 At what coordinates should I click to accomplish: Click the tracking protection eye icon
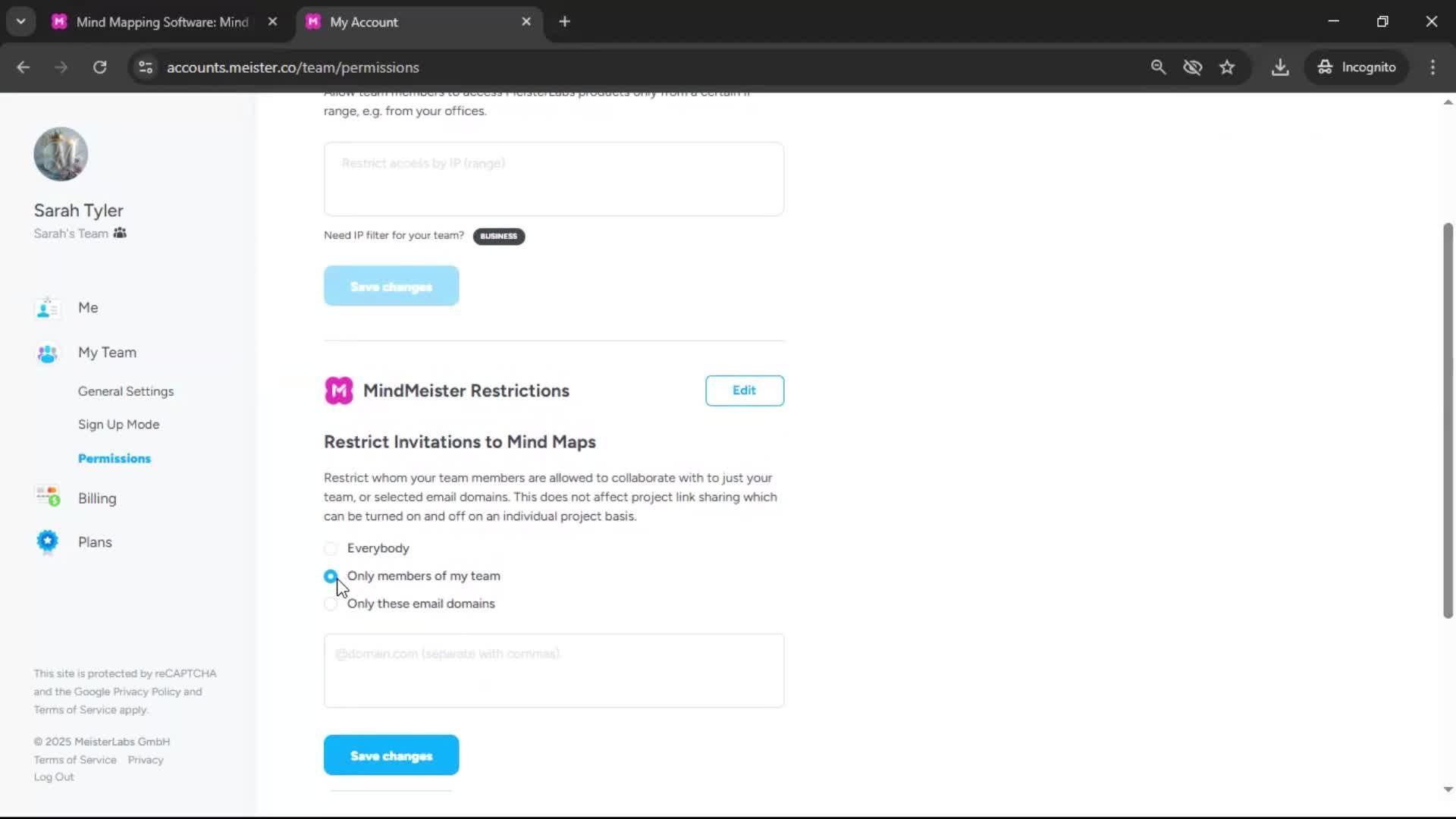click(1193, 67)
